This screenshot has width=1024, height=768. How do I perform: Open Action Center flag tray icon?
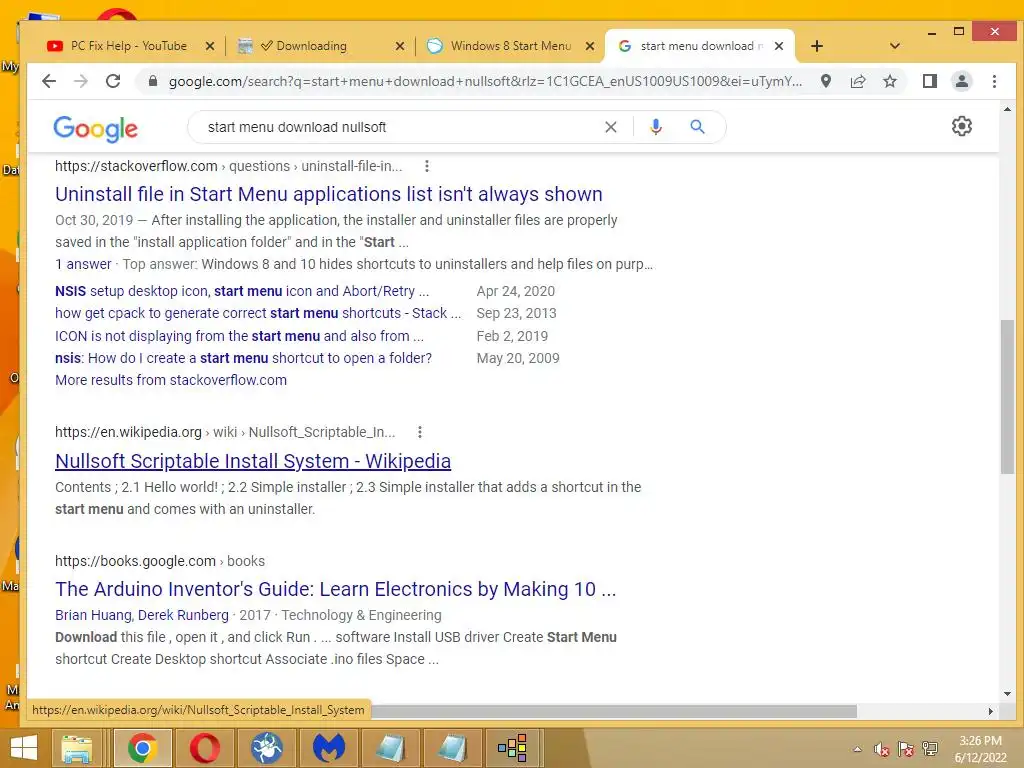pyautogui.click(x=906, y=749)
